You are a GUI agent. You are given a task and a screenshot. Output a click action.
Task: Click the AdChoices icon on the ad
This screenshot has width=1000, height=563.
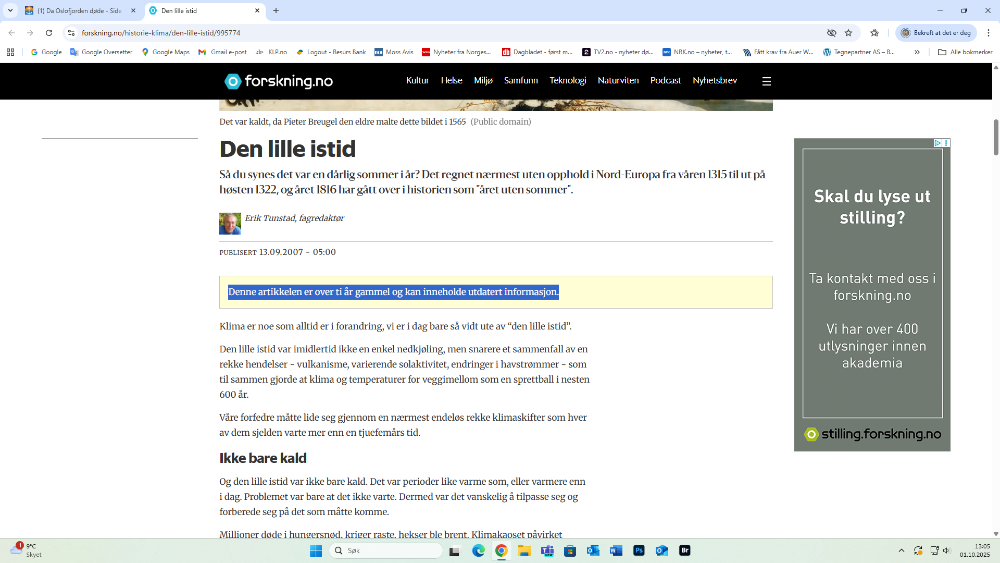[941, 143]
